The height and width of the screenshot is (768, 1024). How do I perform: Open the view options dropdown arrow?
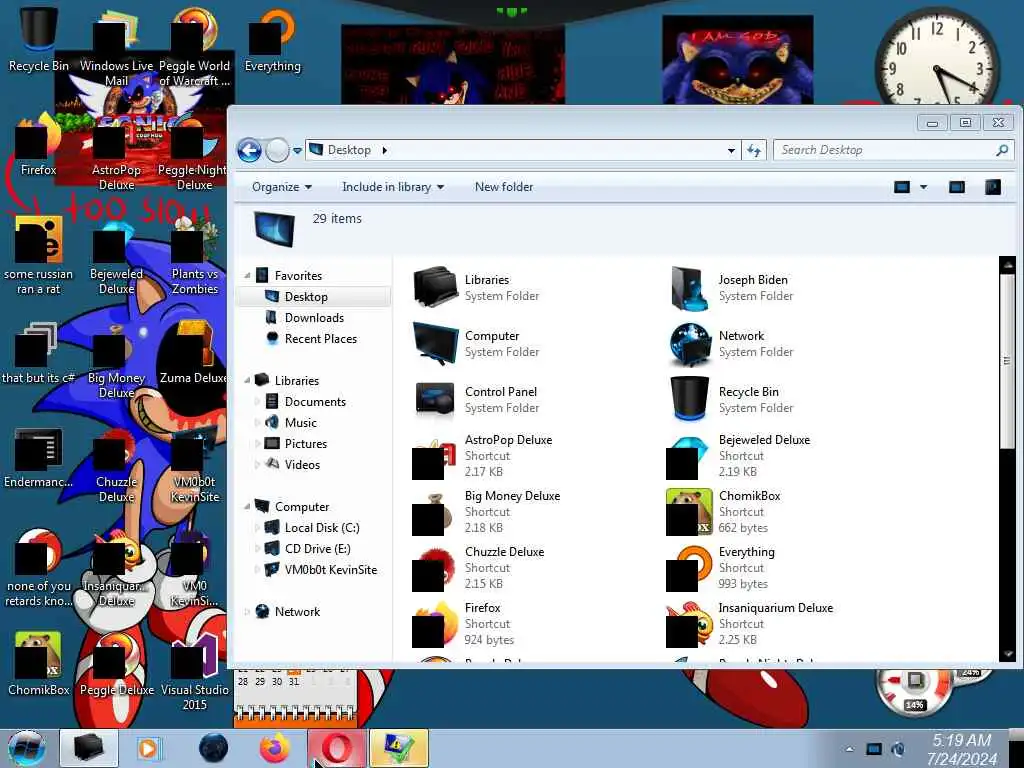[923, 187]
